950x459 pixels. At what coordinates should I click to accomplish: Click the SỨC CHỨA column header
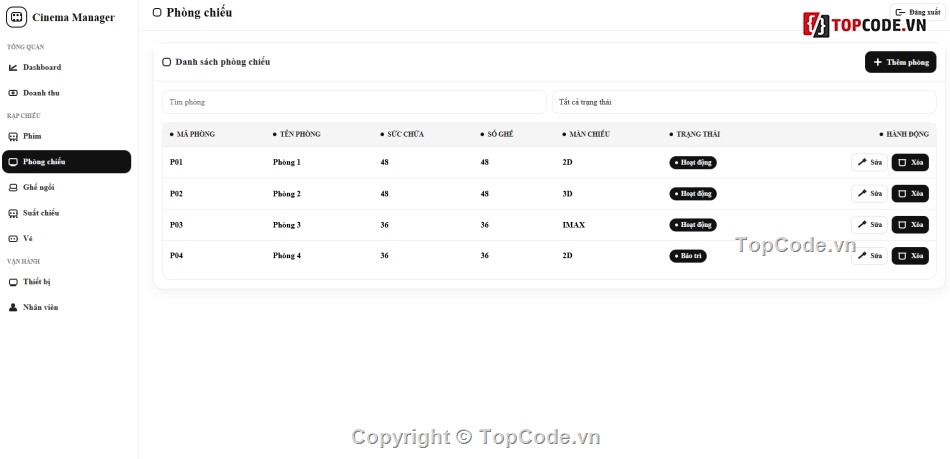click(402, 134)
